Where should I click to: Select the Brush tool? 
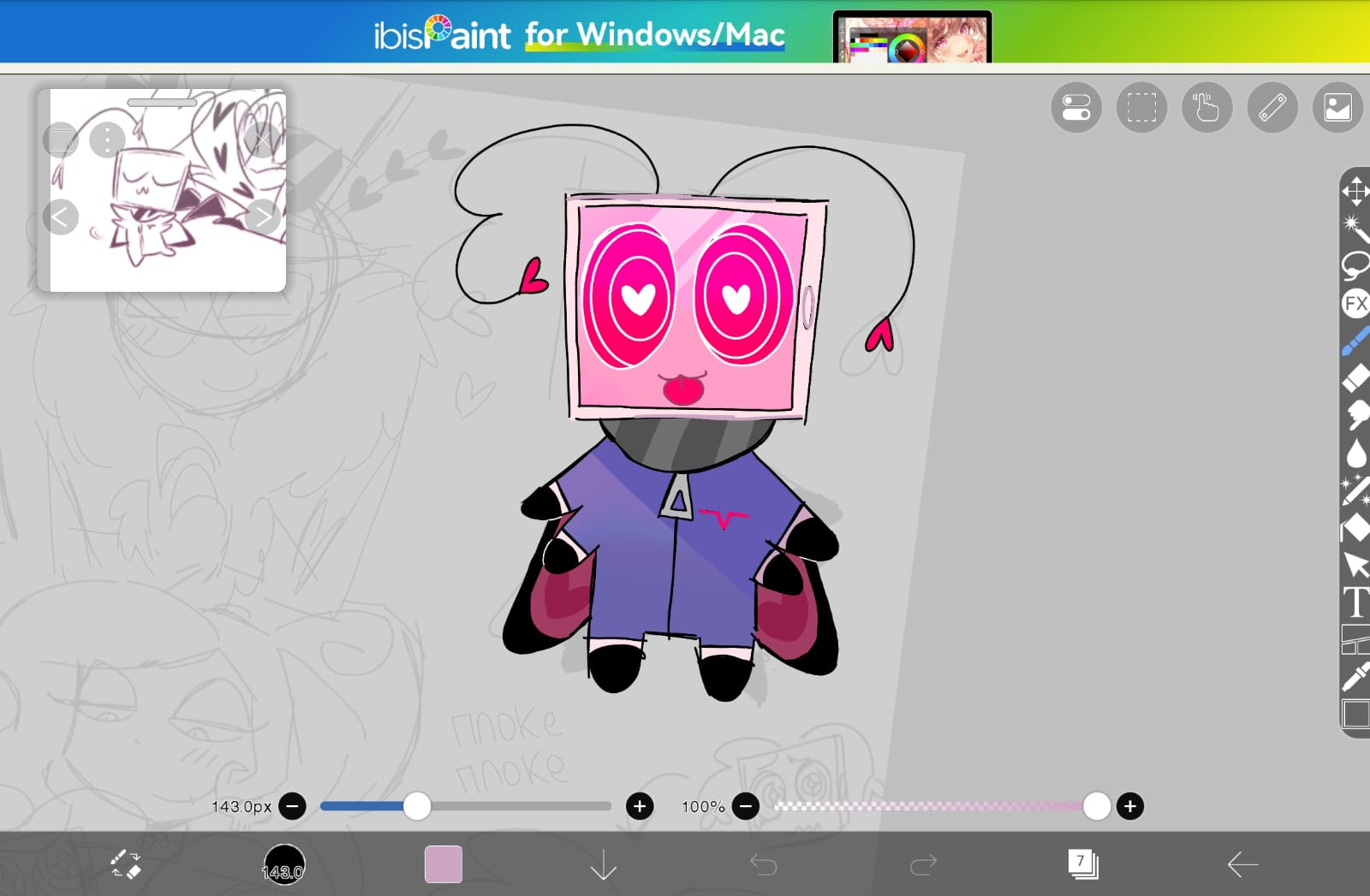click(1355, 341)
